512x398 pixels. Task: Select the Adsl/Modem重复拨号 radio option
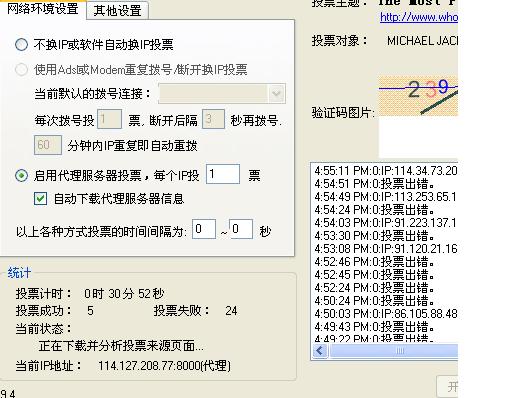pos(22,69)
